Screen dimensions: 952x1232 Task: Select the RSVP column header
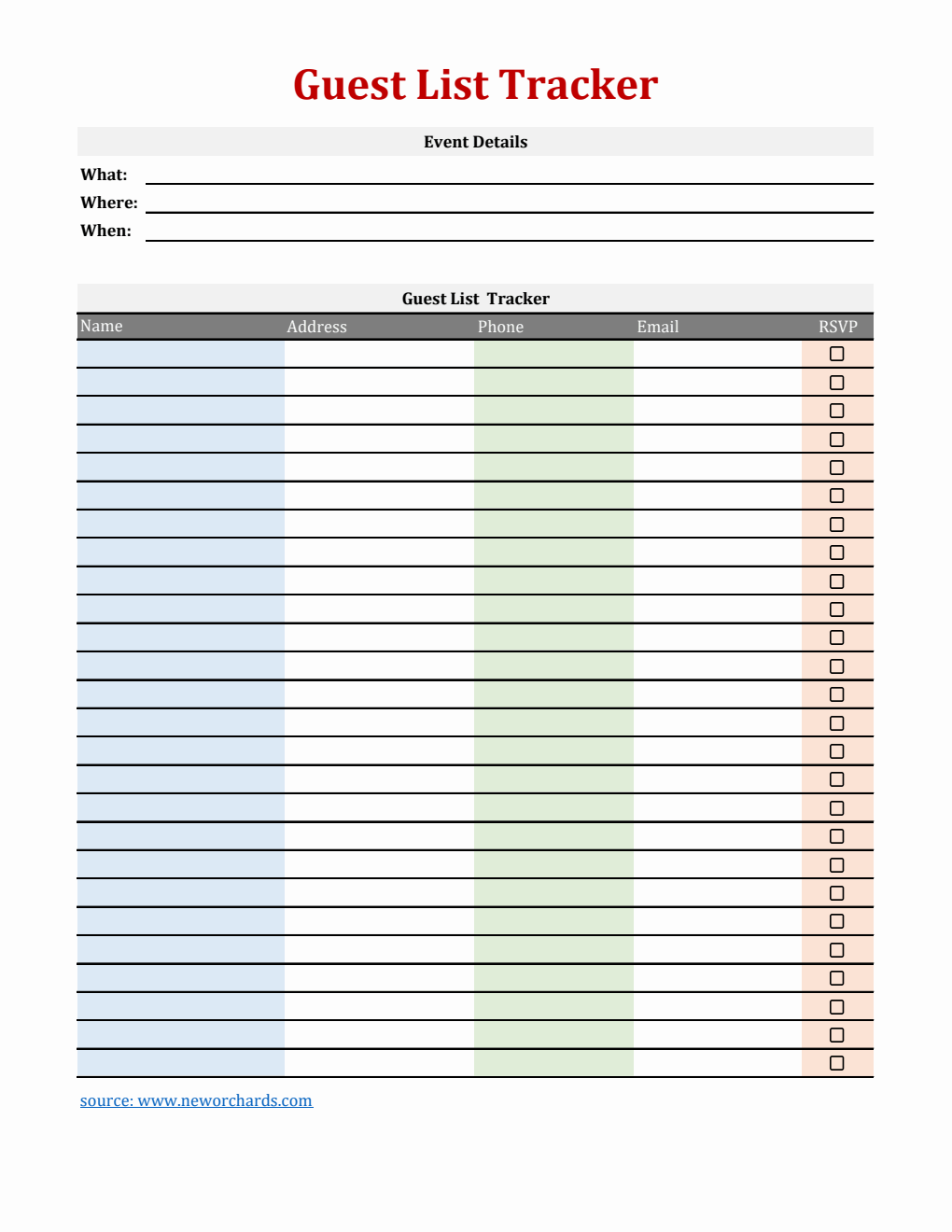[837, 327]
